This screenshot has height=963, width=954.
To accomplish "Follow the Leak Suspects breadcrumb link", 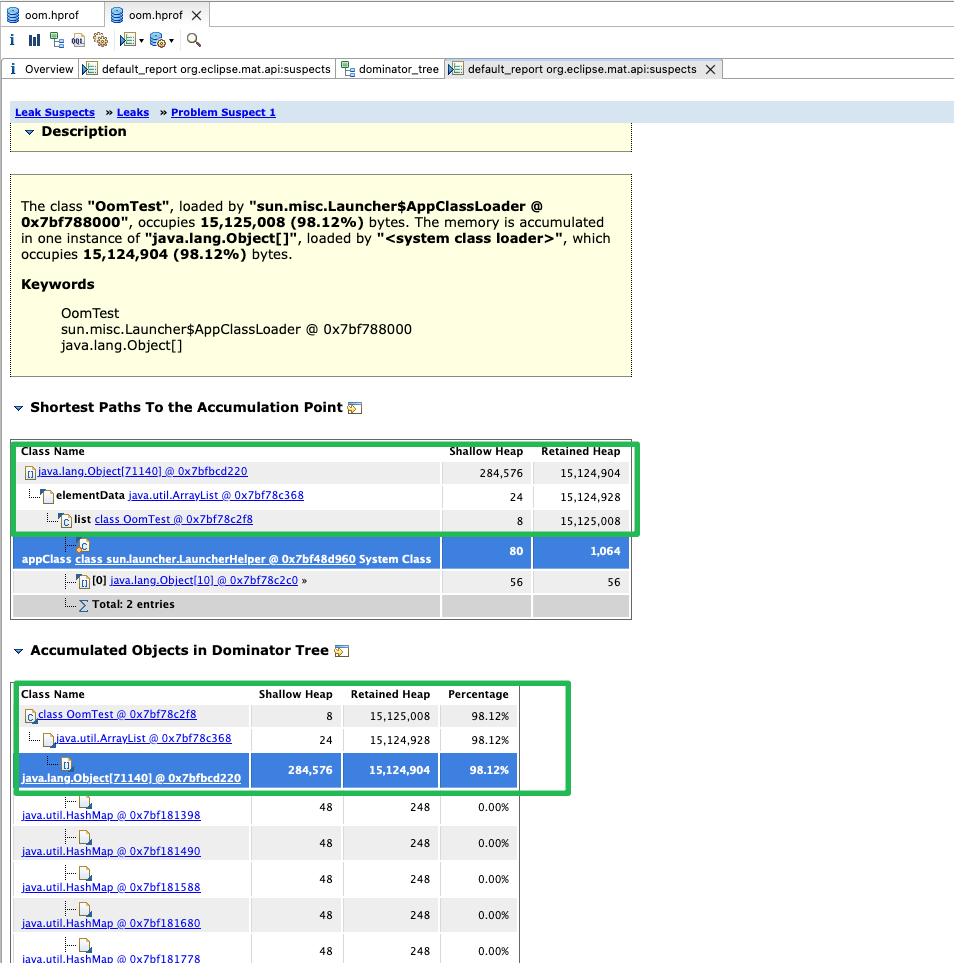I will coord(55,112).
